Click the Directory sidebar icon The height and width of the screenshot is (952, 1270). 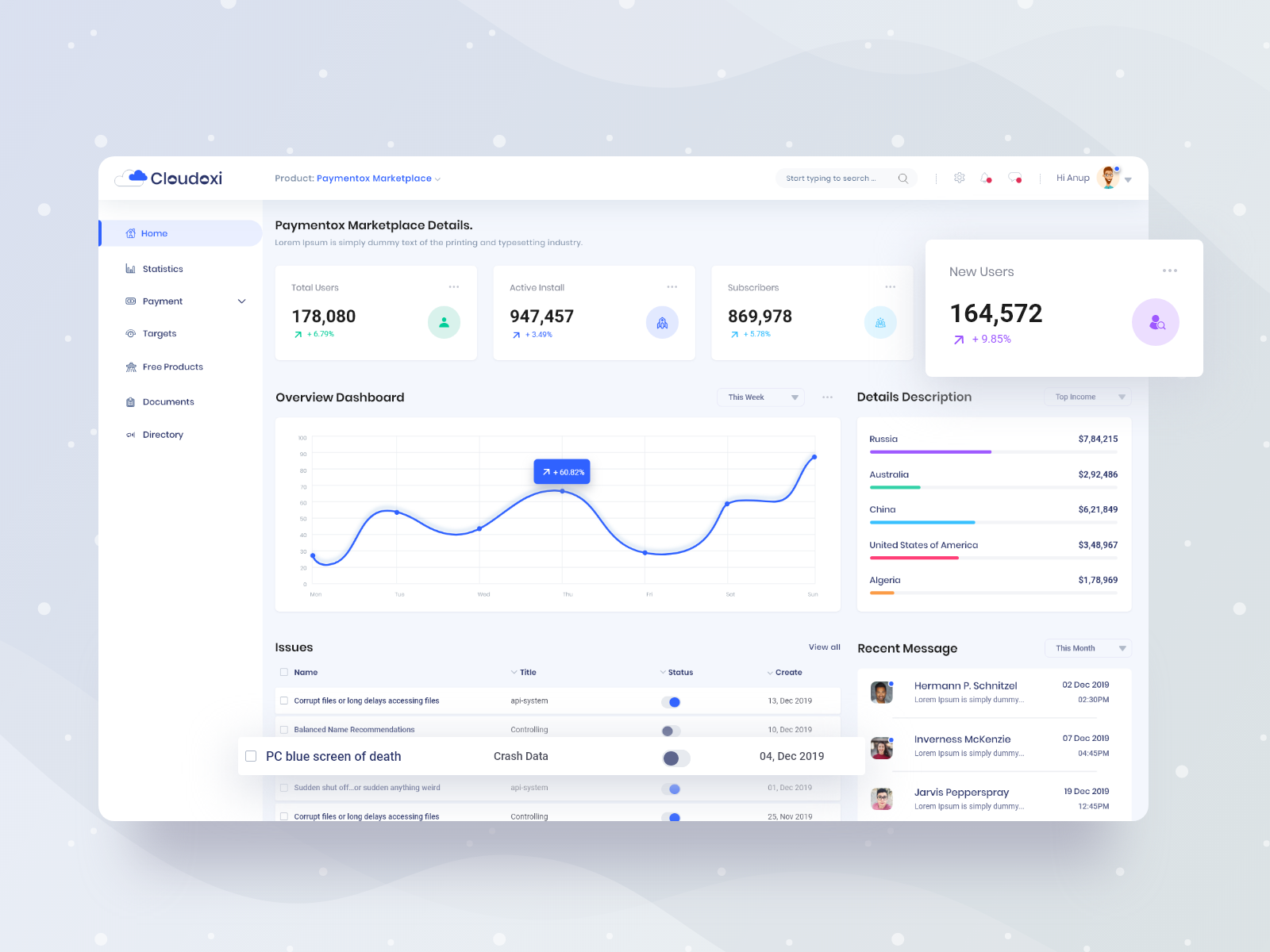point(130,435)
